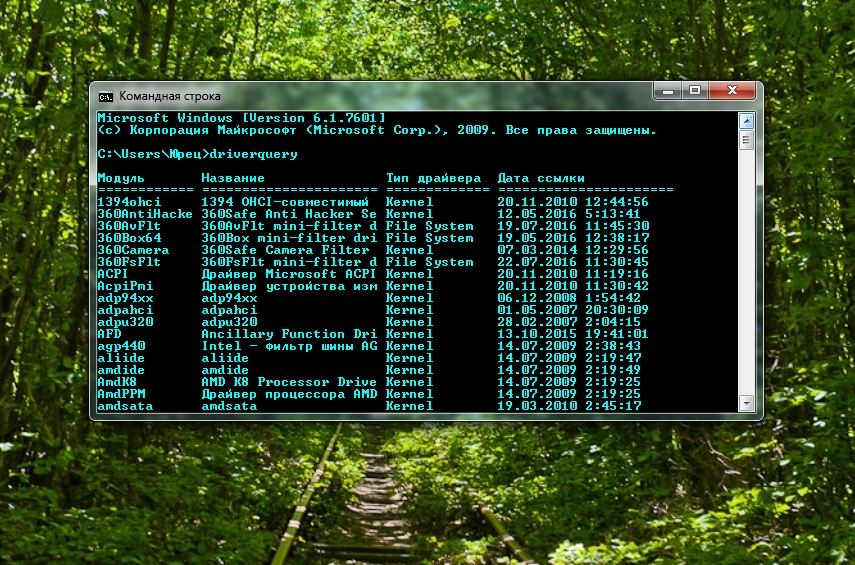Click 'File System' type in 360AvFlt row

pyautogui.click(x=430, y=226)
